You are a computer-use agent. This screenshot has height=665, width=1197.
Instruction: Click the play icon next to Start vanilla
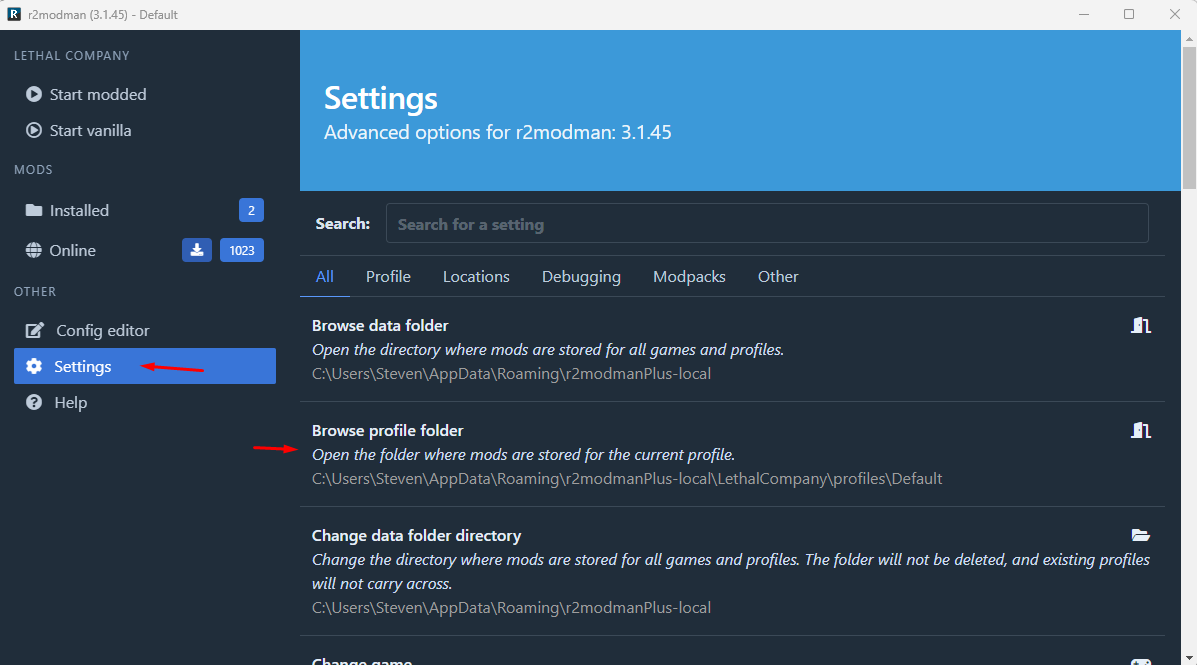33,130
